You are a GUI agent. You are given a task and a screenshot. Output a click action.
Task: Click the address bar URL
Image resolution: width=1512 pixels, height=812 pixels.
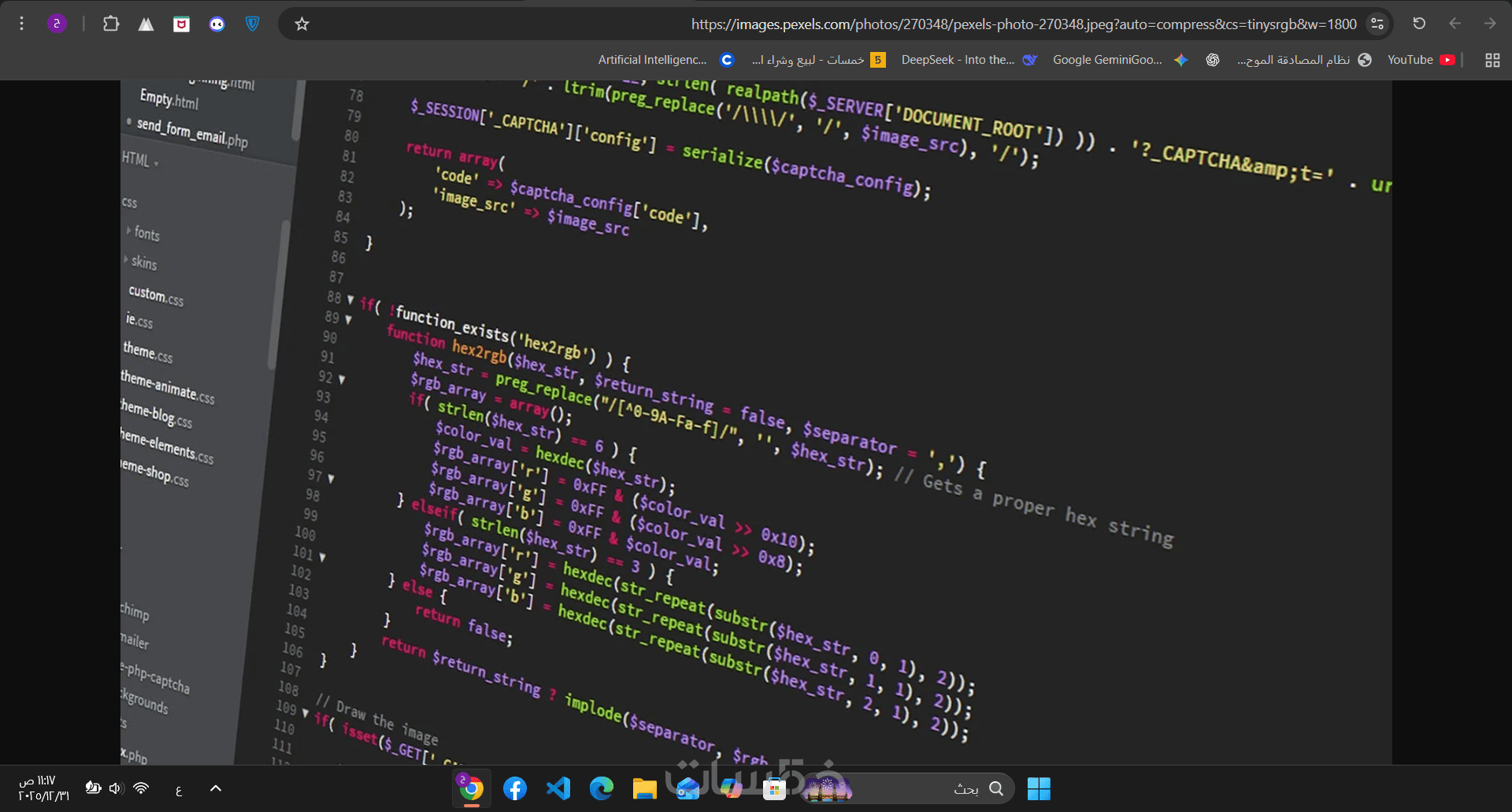pyautogui.click(x=1024, y=24)
